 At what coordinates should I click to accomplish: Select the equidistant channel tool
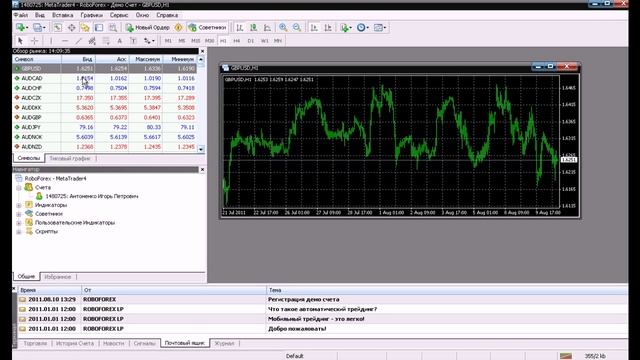click(92, 41)
